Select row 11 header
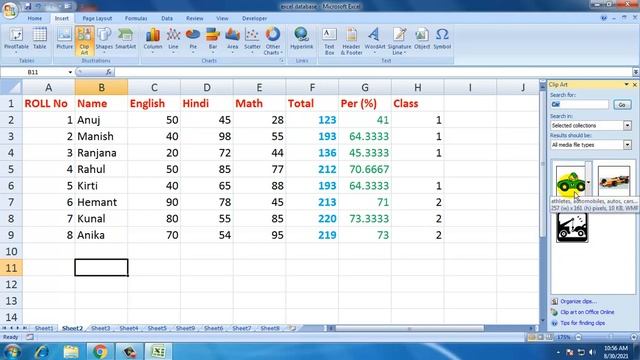640x360 pixels. tap(11, 268)
